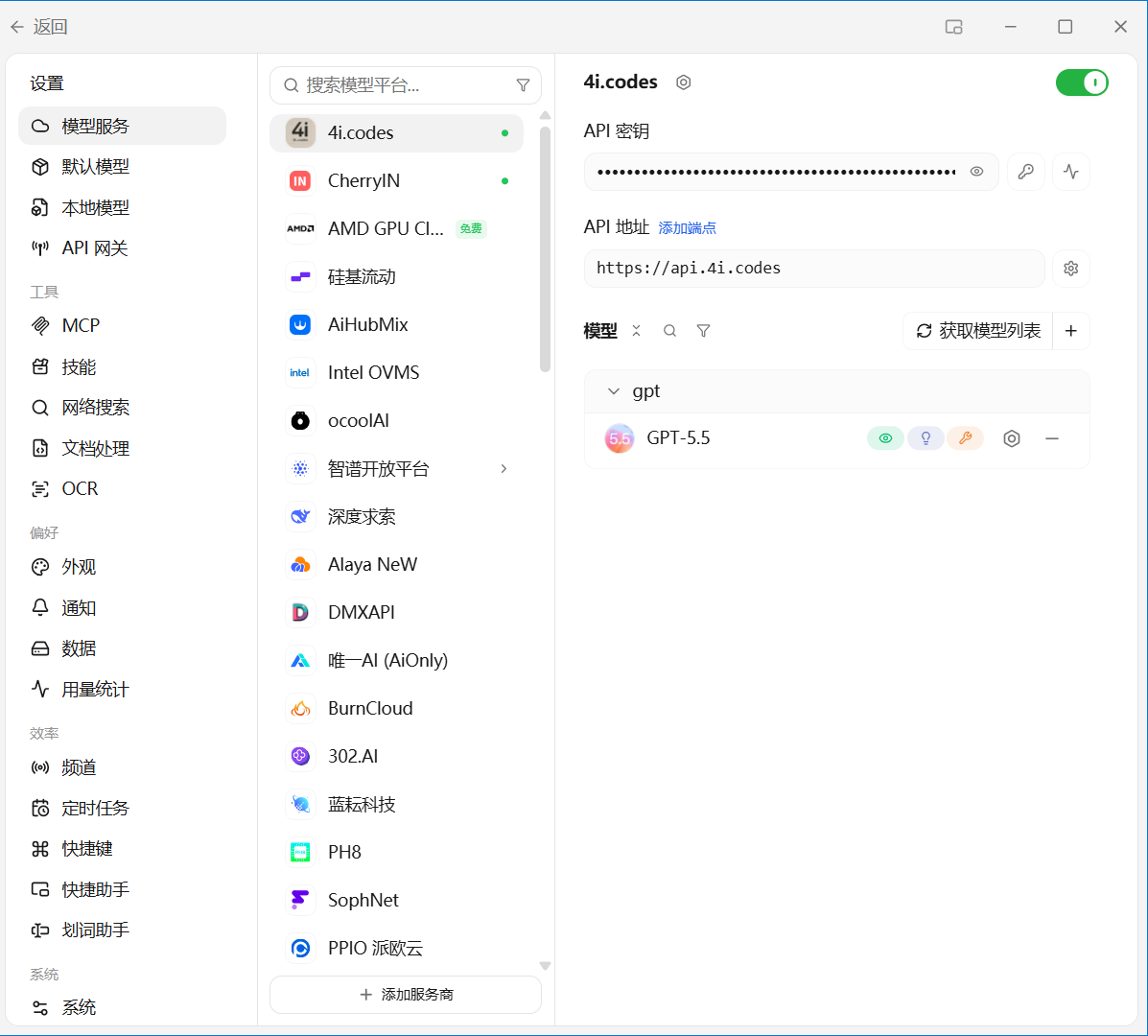Check API connection with pulse icon
Image resolution: width=1148 pixels, height=1036 pixels.
click(1071, 172)
